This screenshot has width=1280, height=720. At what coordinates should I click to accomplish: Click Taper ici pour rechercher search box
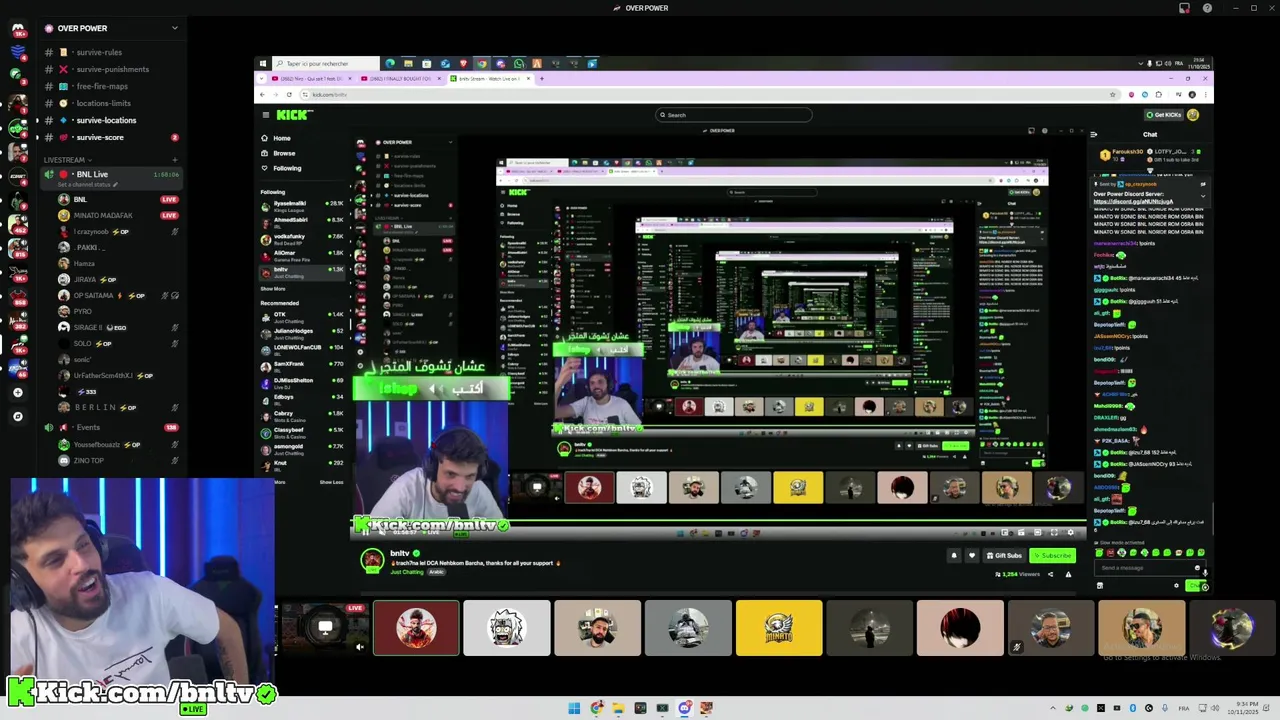coord(325,63)
